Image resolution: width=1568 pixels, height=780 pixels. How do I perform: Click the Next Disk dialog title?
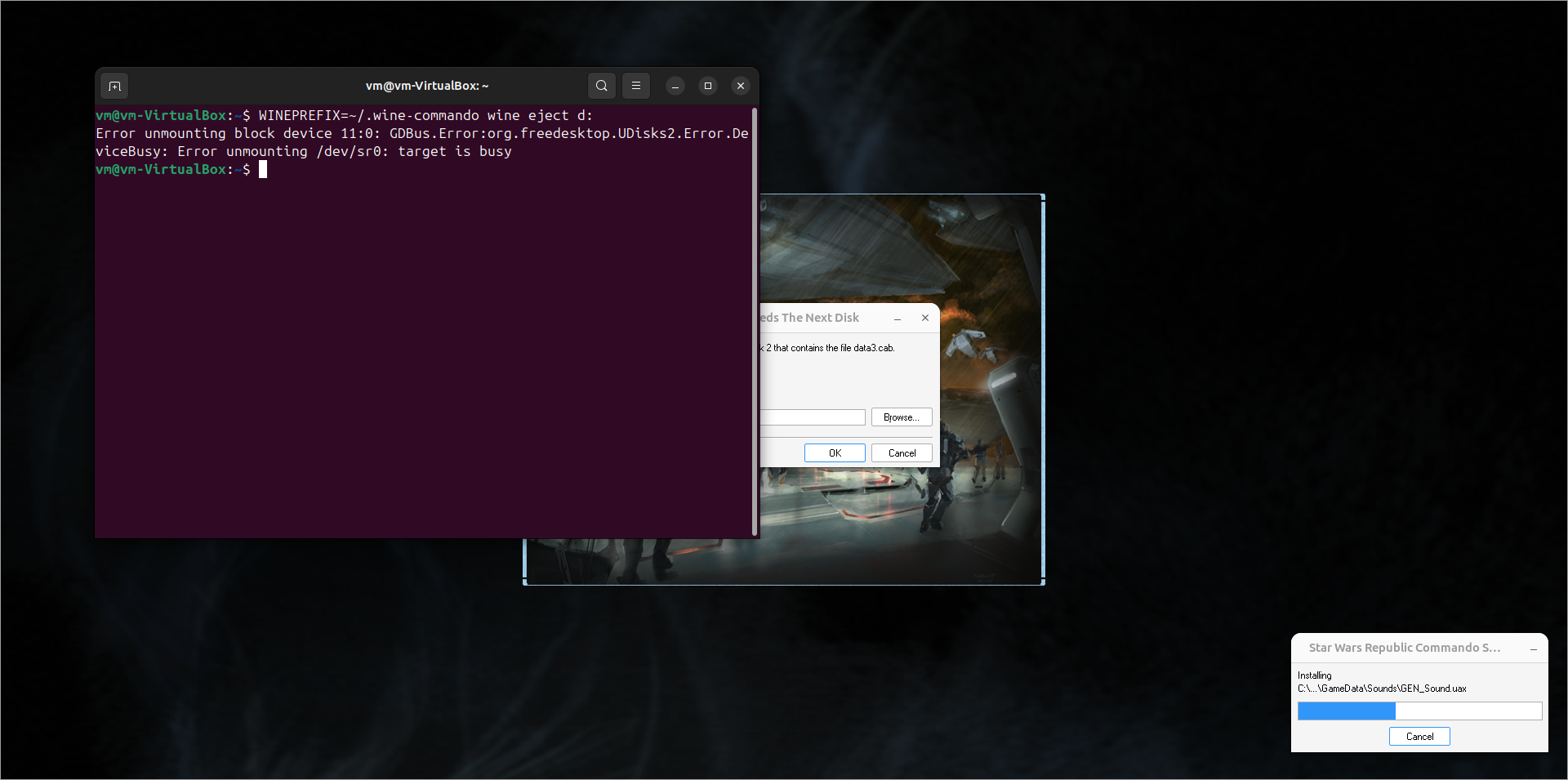[x=809, y=318]
